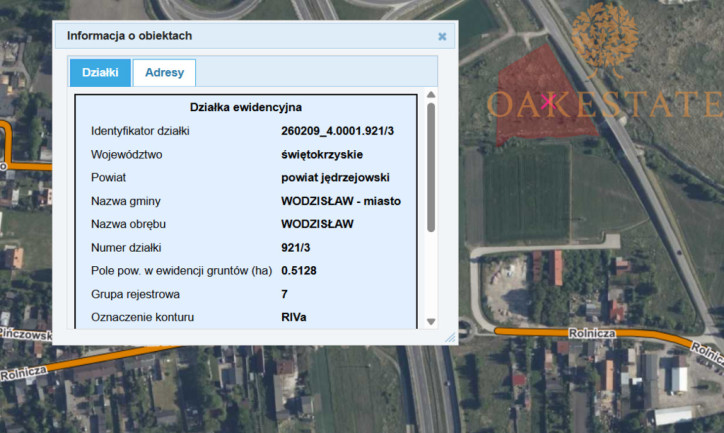Viewport: 724px width, 433px height.
Task: Click the vertical scrollbar thumb in the dialog
Action: [431, 167]
